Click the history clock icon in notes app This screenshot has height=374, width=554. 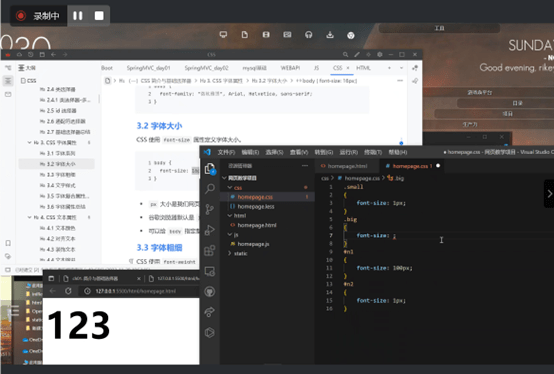(x=31, y=54)
